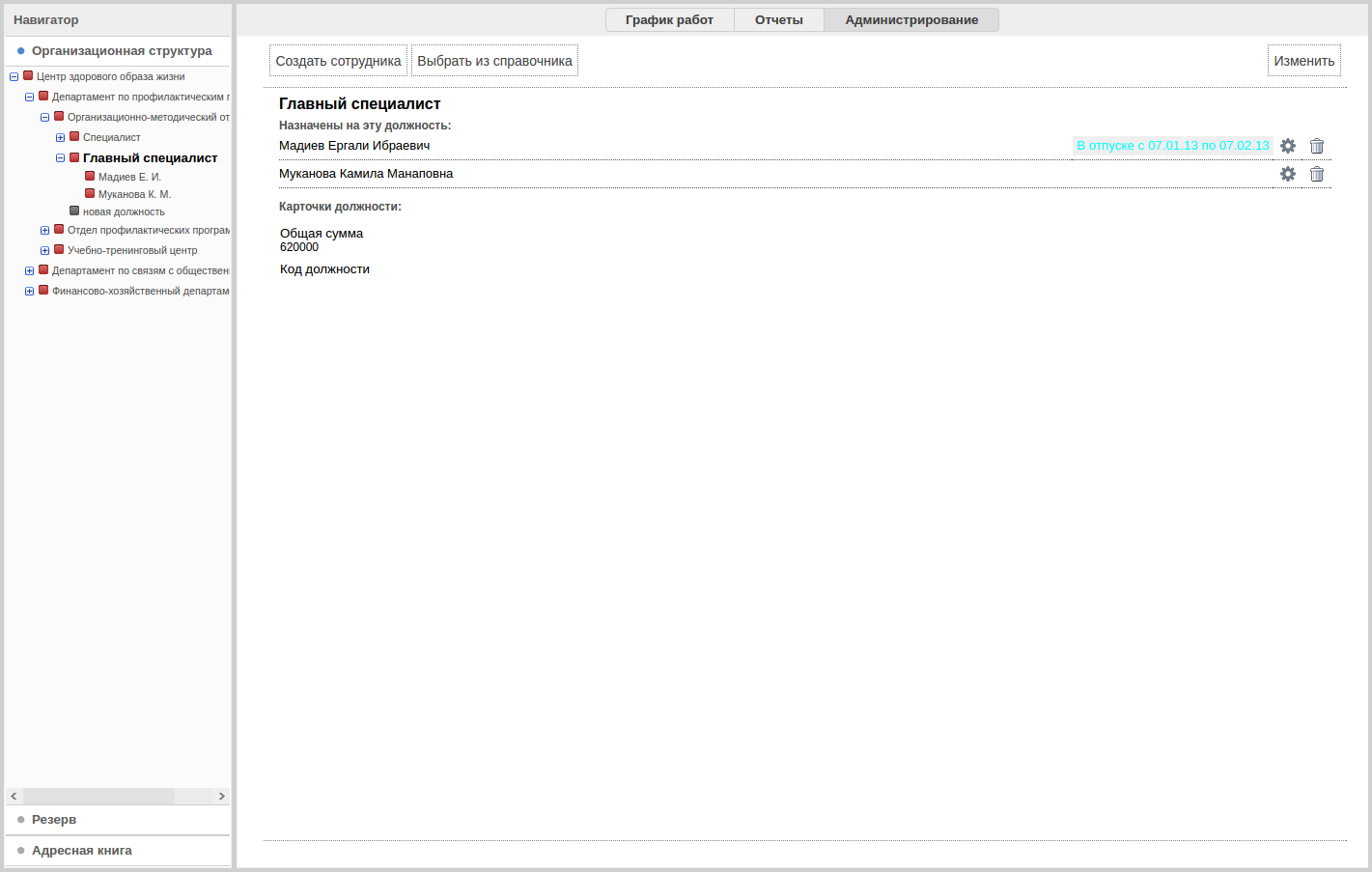The image size is (1372, 872).
Task: Select Мадиев Е. И. in tree
Action: [x=129, y=177]
